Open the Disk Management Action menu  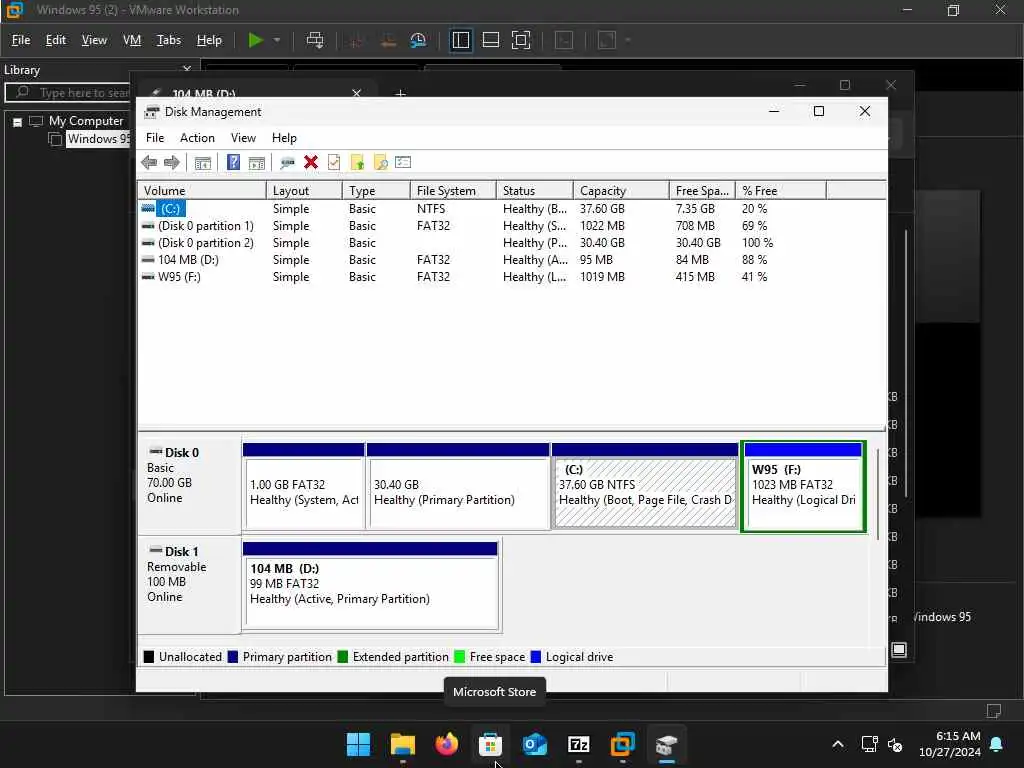coord(197,138)
